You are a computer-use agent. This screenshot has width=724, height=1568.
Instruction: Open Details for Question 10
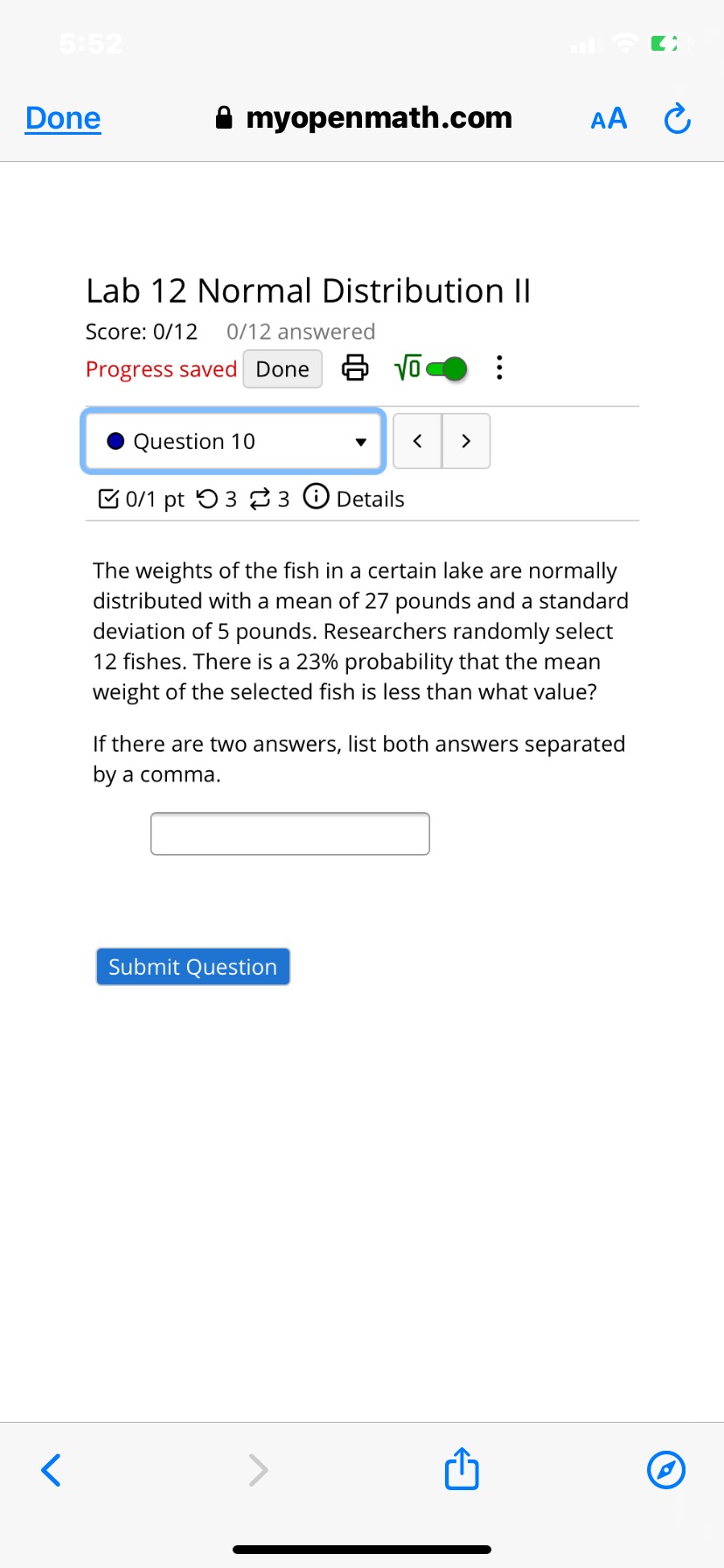(x=370, y=498)
